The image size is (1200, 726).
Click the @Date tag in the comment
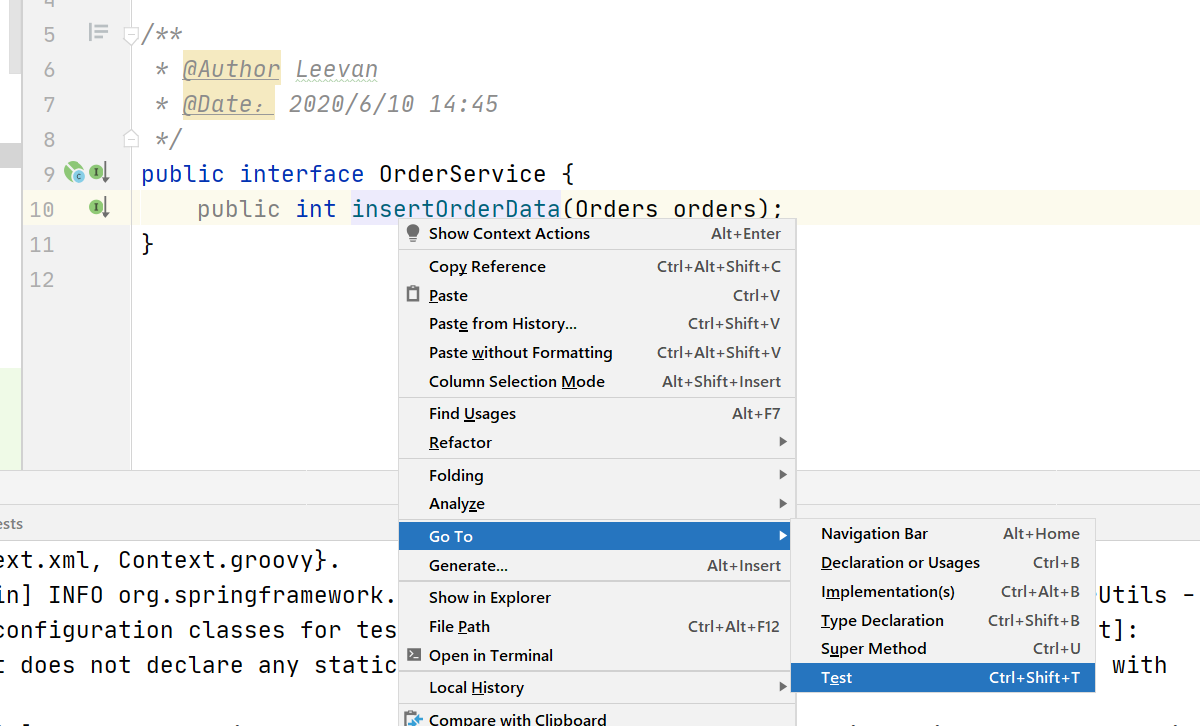(227, 104)
